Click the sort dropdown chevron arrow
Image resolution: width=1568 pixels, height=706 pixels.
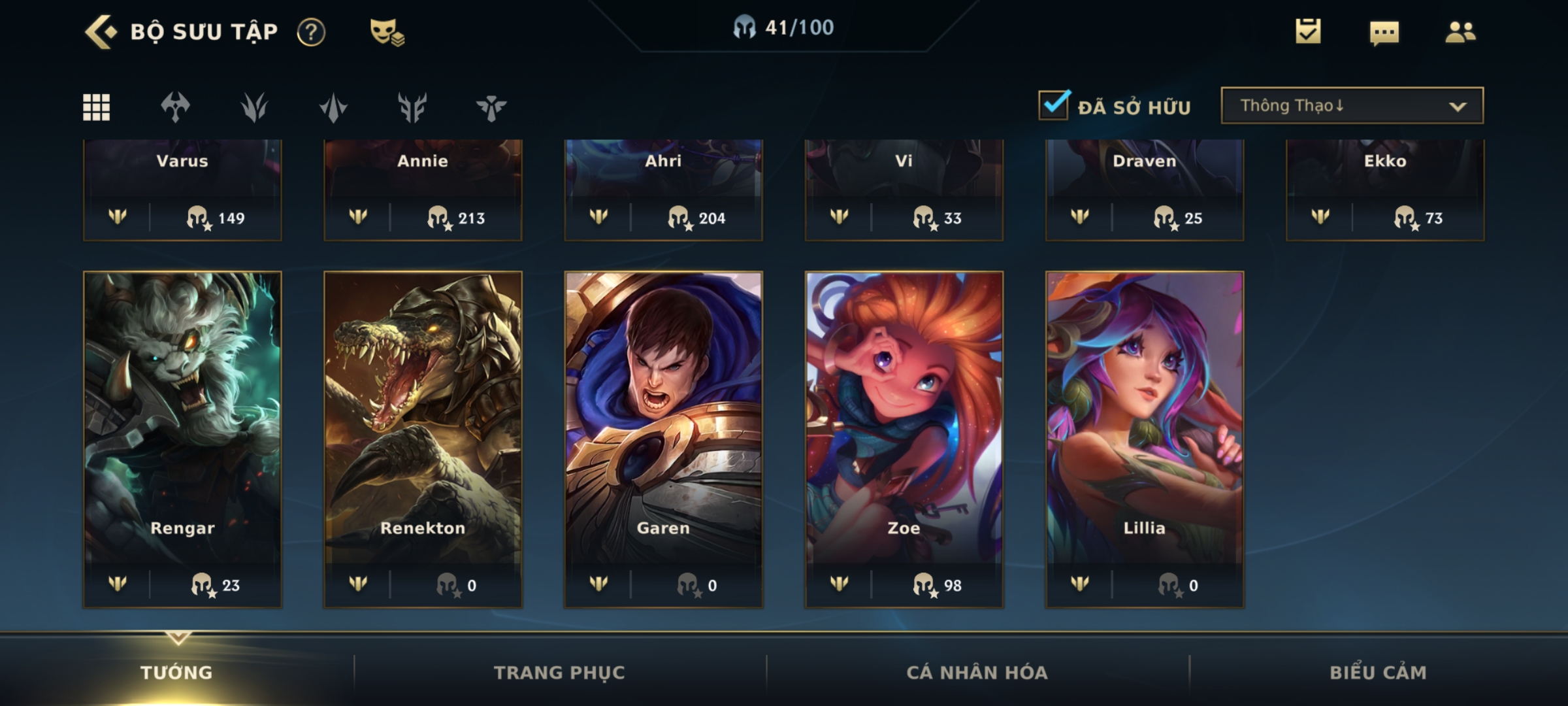pyautogui.click(x=1458, y=107)
